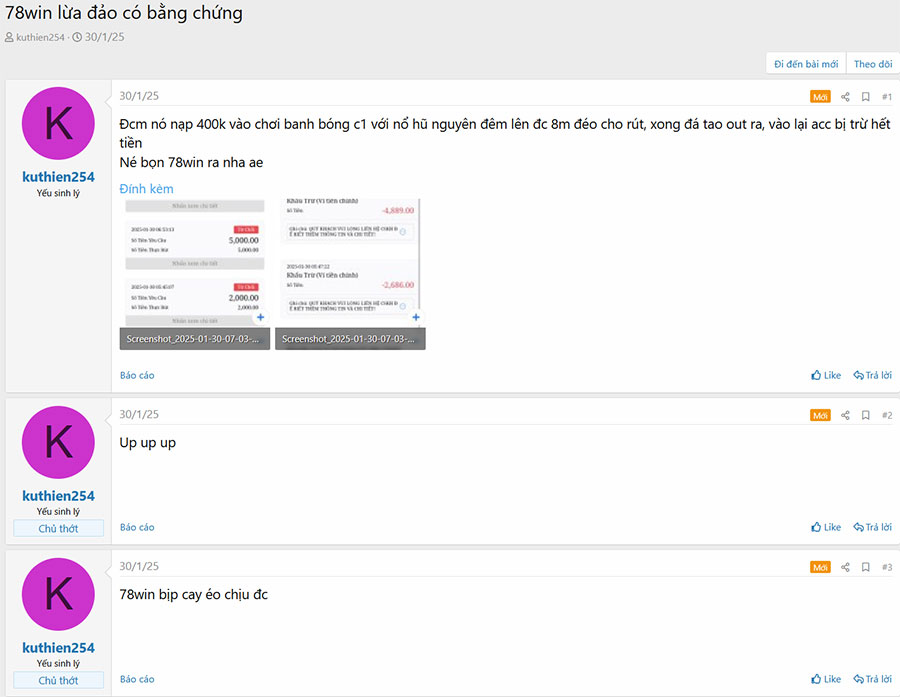The height and width of the screenshot is (697, 900).
Task: Click the 'Mới' badge on post #3
Action: 820,567
